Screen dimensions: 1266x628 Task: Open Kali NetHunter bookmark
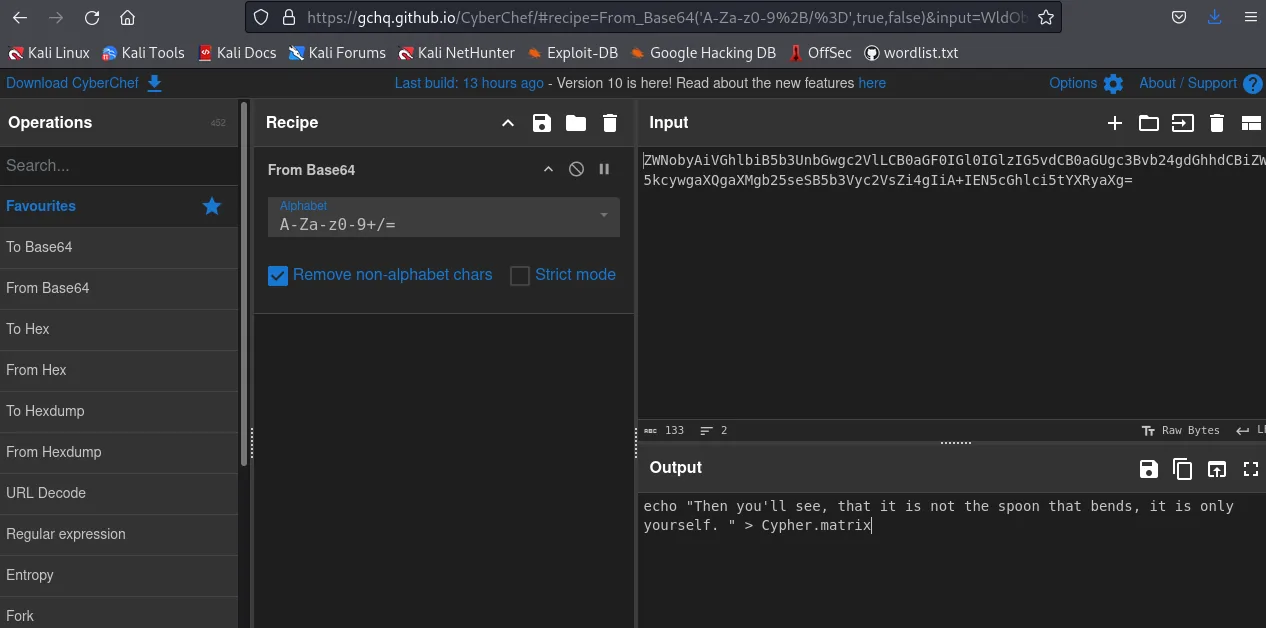457,53
